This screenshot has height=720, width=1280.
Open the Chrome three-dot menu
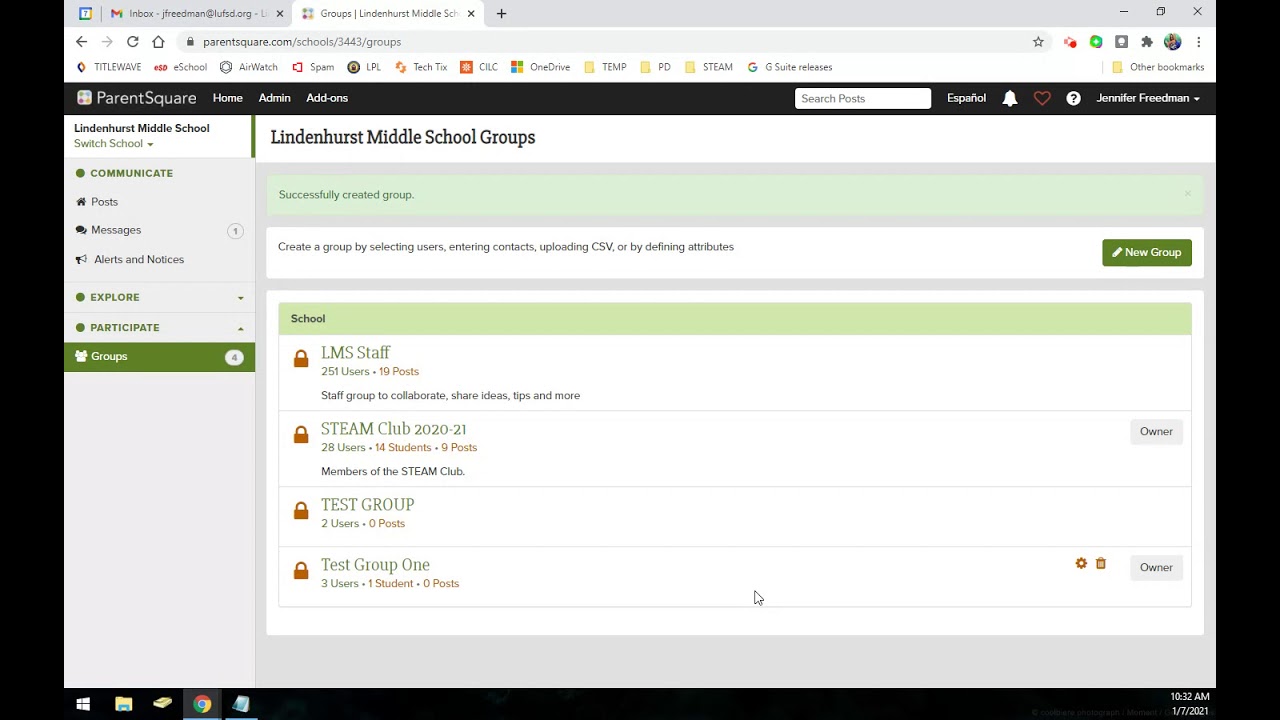(x=1198, y=42)
